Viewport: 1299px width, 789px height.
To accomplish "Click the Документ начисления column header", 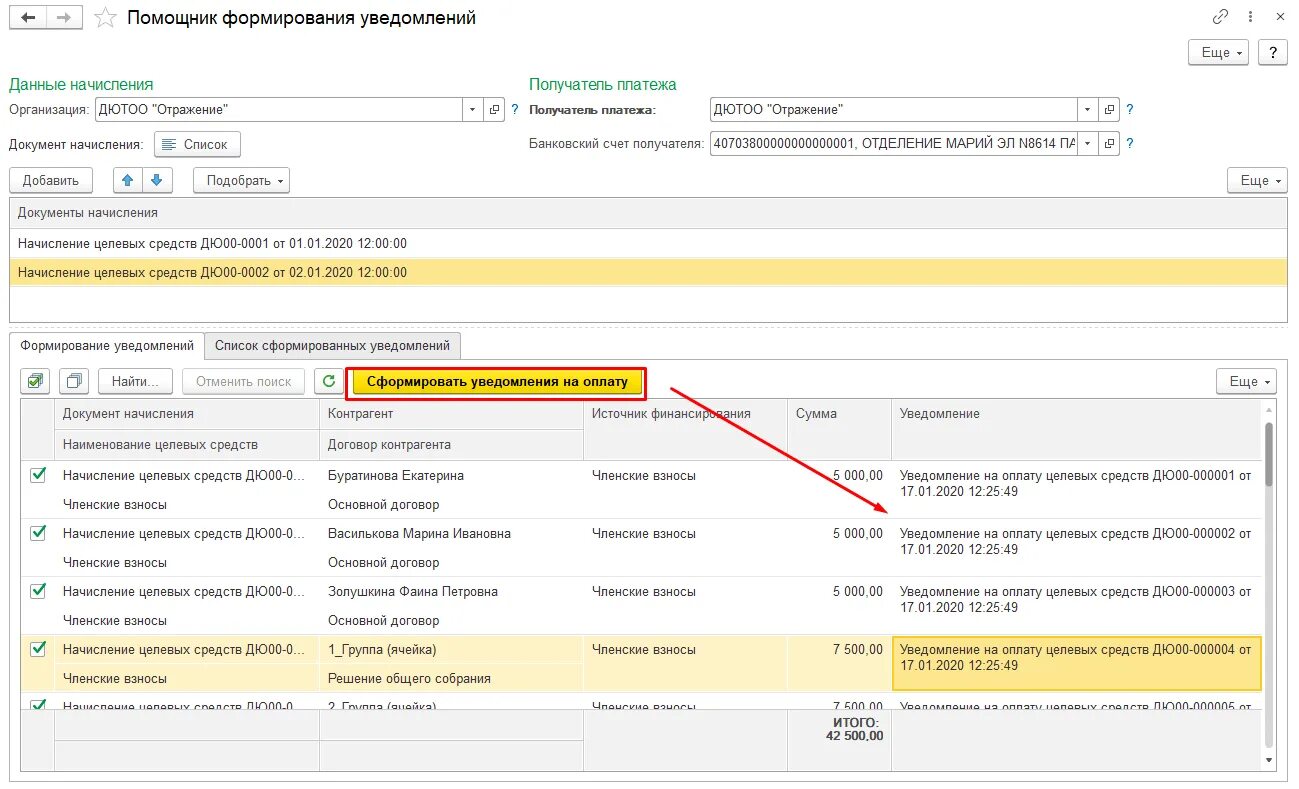I will coord(186,413).
